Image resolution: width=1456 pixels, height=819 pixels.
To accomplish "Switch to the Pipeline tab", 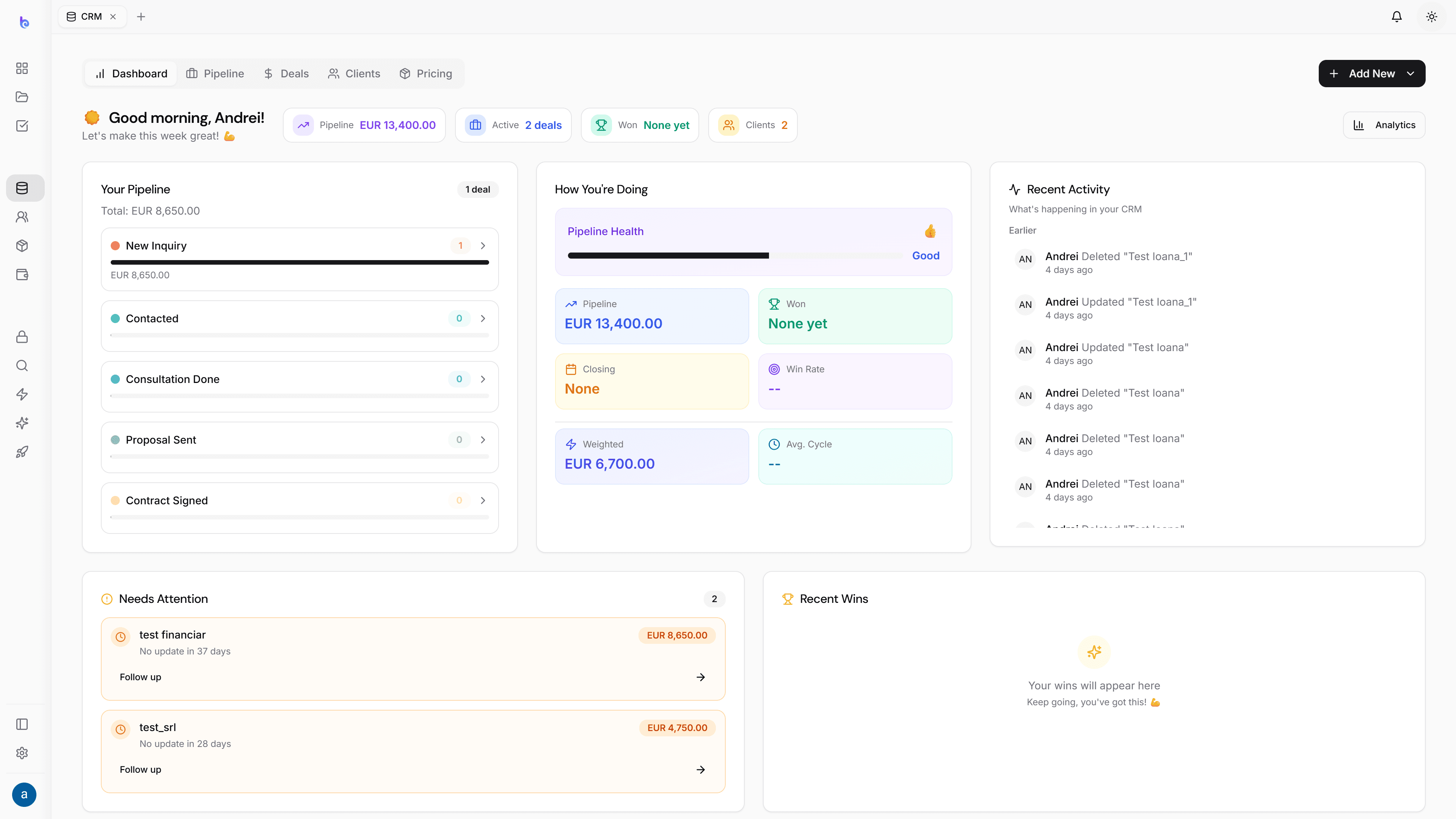I will (215, 74).
